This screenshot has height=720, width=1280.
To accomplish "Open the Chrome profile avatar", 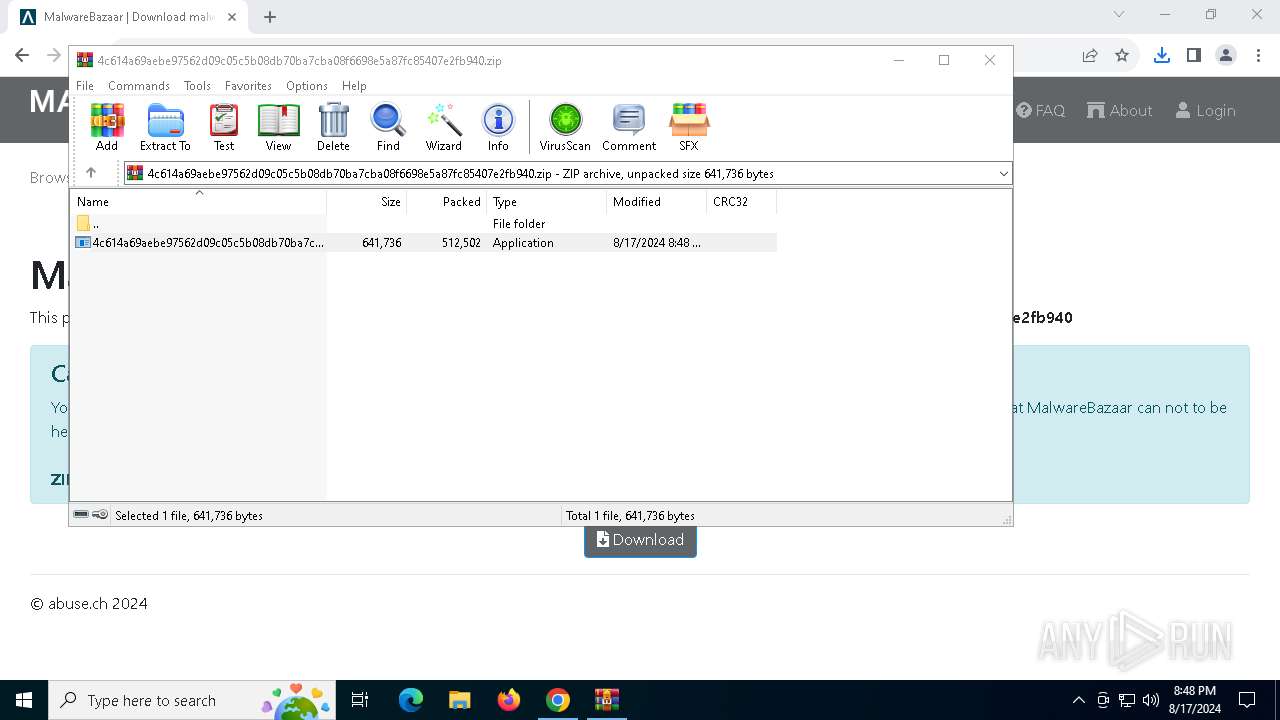I will point(1226,56).
